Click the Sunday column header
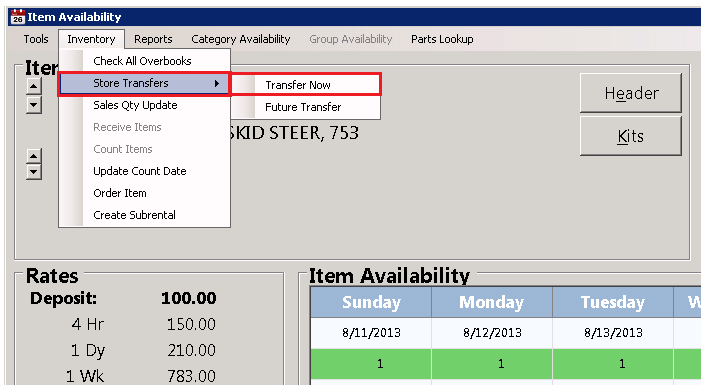This screenshot has width=706, height=385. [x=371, y=302]
